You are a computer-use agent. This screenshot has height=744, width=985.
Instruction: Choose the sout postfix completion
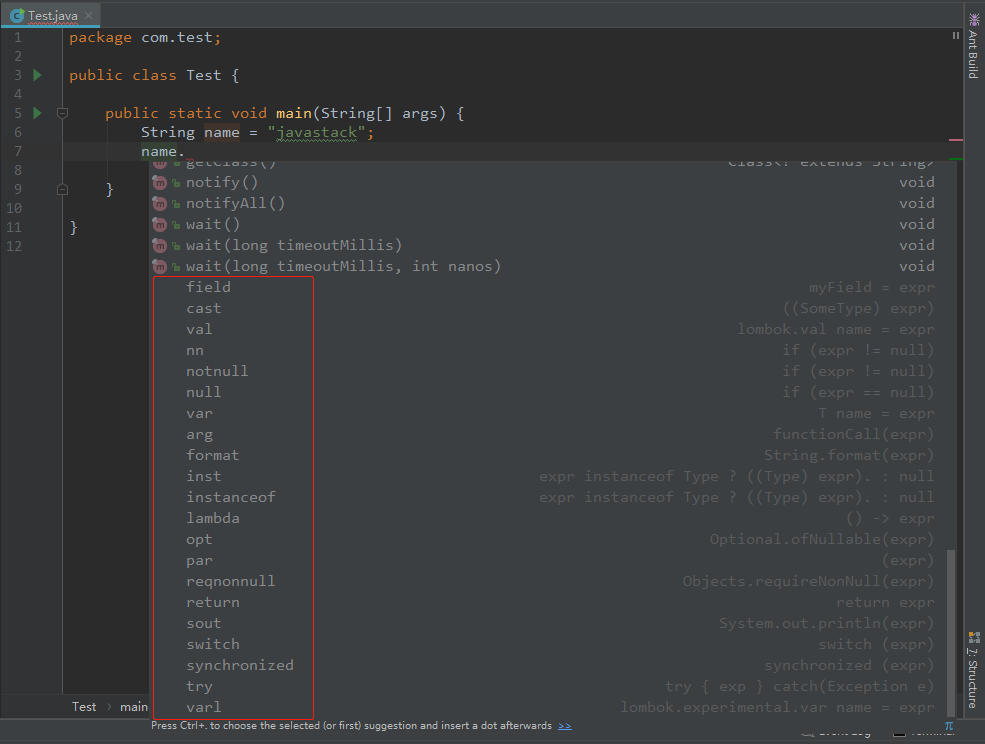coord(203,623)
